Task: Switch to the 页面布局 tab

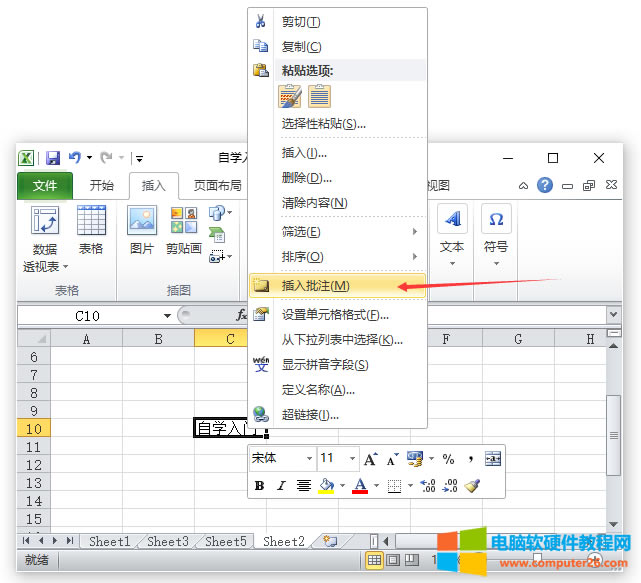Action: [217, 186]
